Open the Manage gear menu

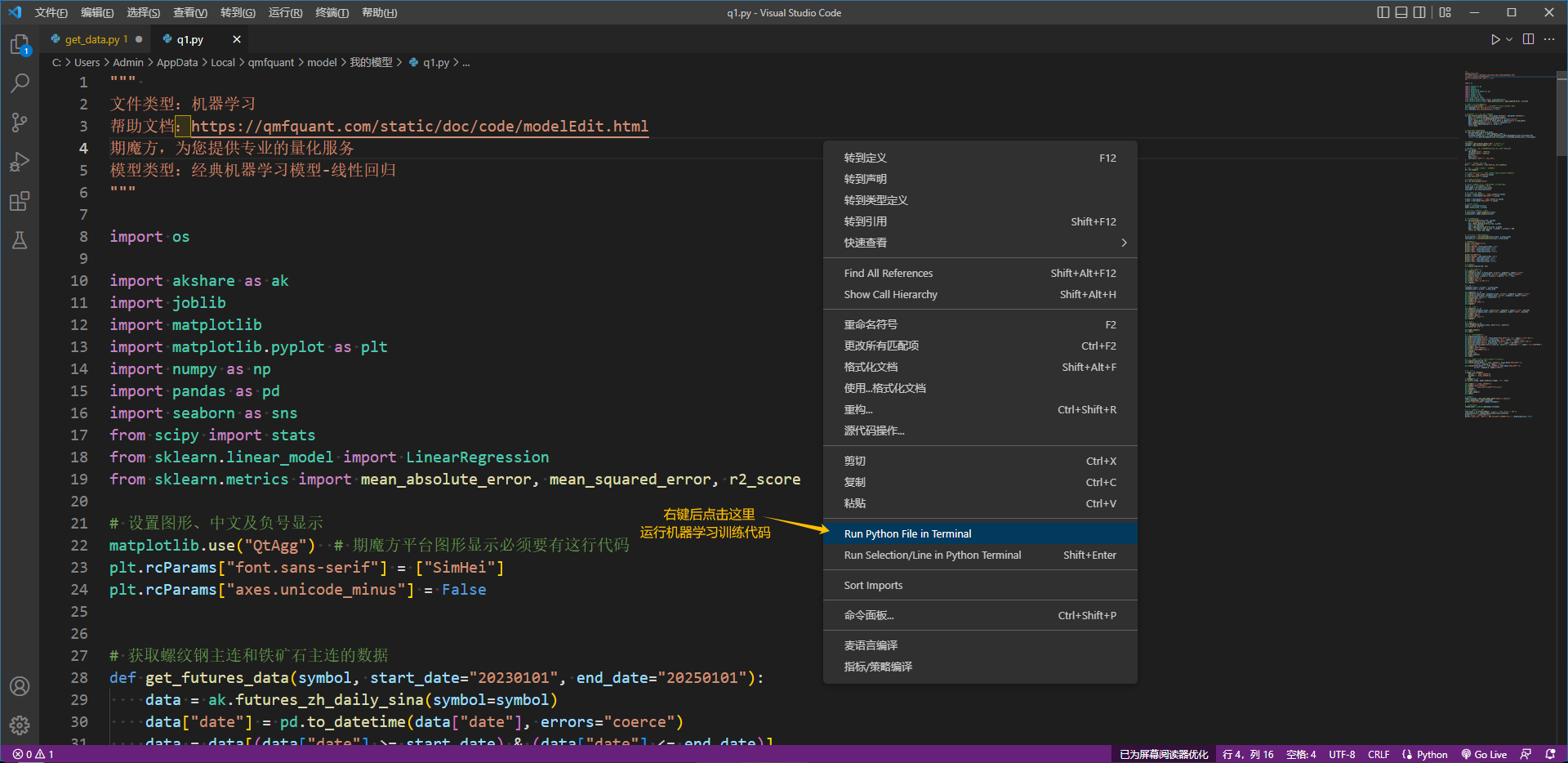(20, 725)
